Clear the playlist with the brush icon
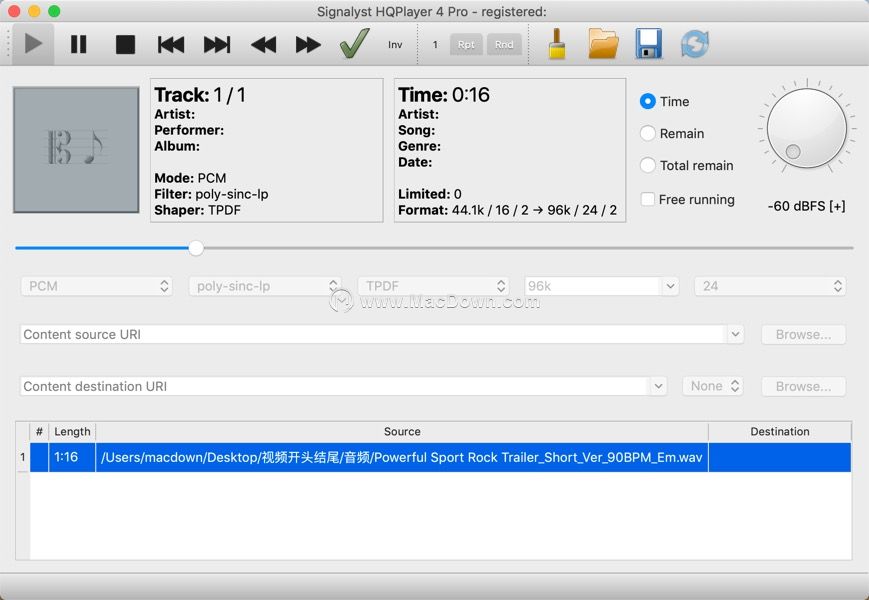The image size is (869, 600). (557, 44)
